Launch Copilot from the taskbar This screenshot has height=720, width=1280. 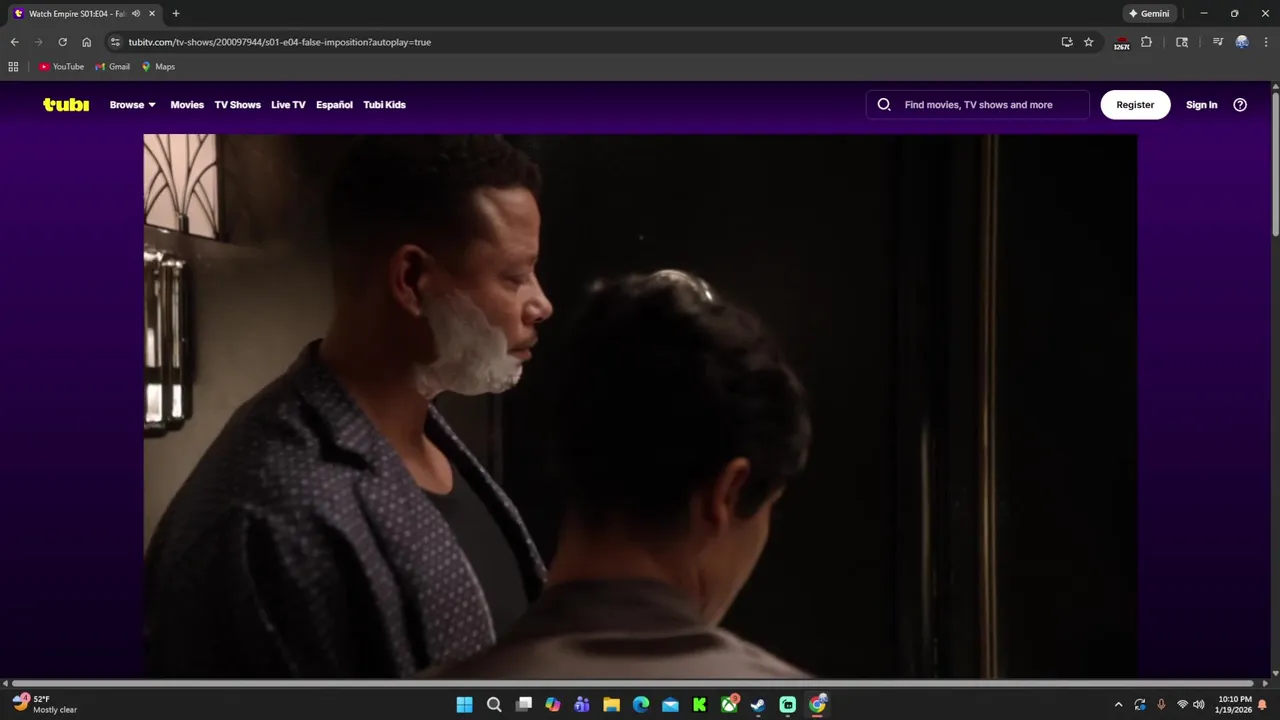coord(553,705)
